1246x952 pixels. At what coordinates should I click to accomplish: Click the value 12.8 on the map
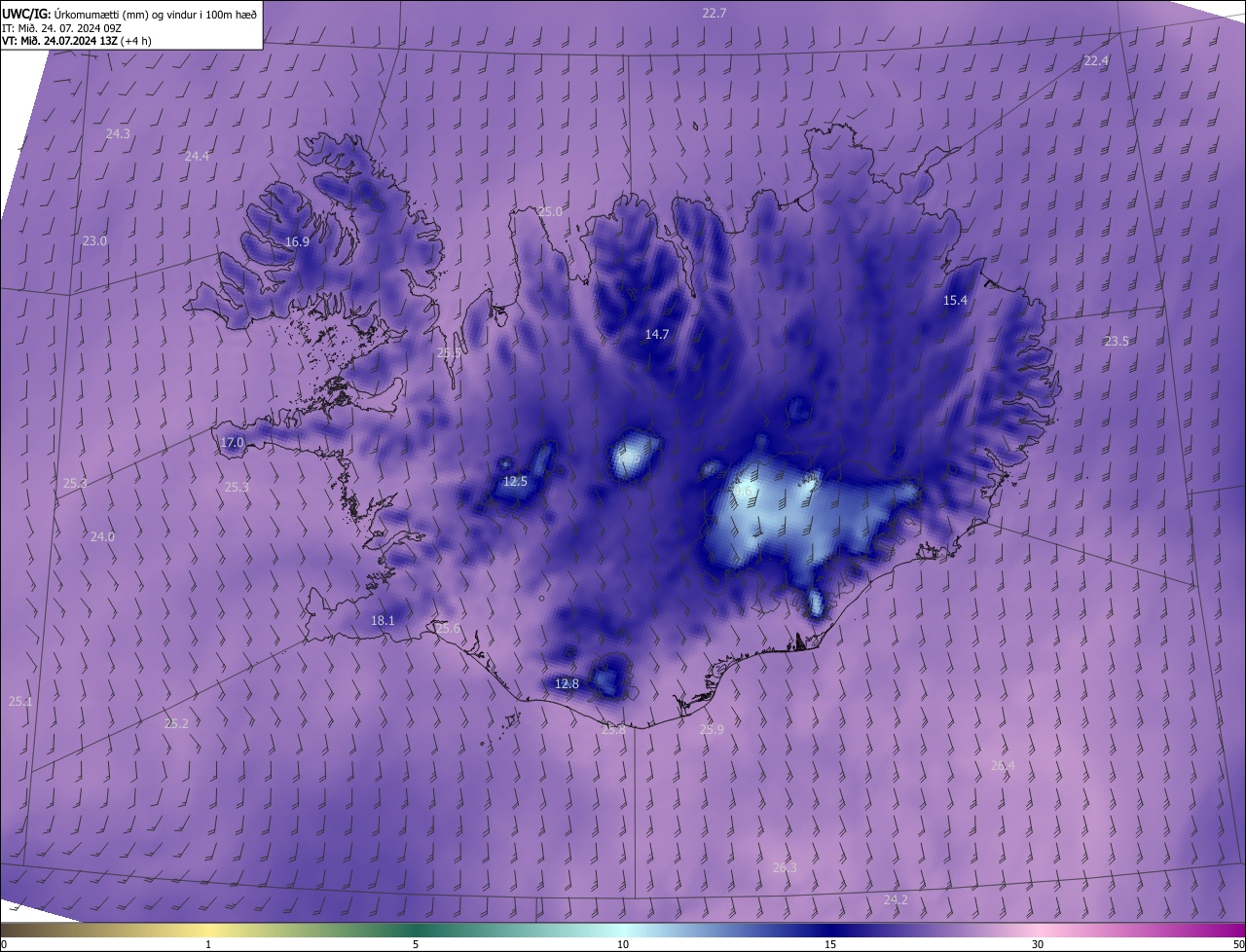(567, 684)
